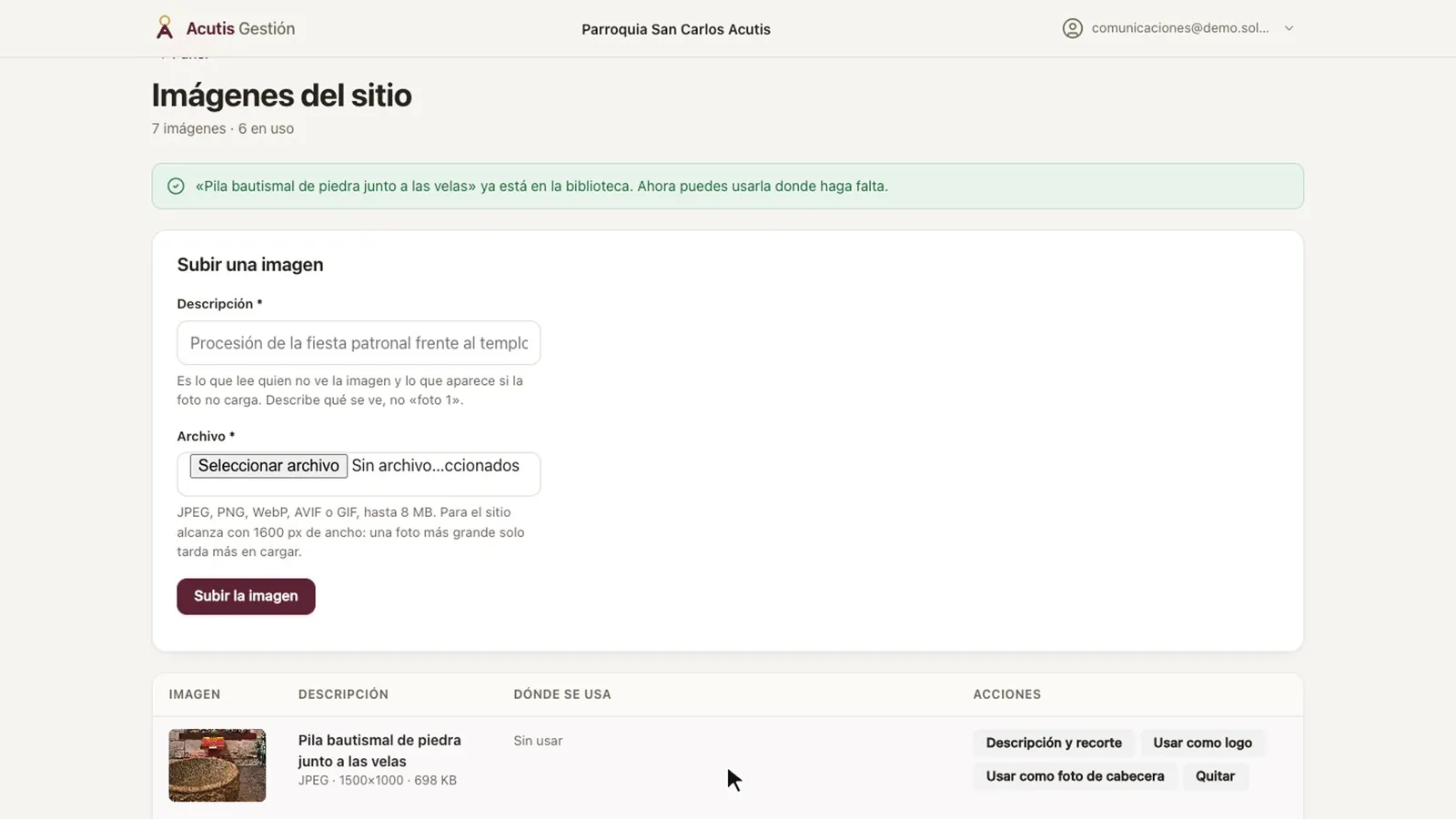Click Usar como logo button
The height and width of the screenshot is (819, 1456).
point(1202,743)
